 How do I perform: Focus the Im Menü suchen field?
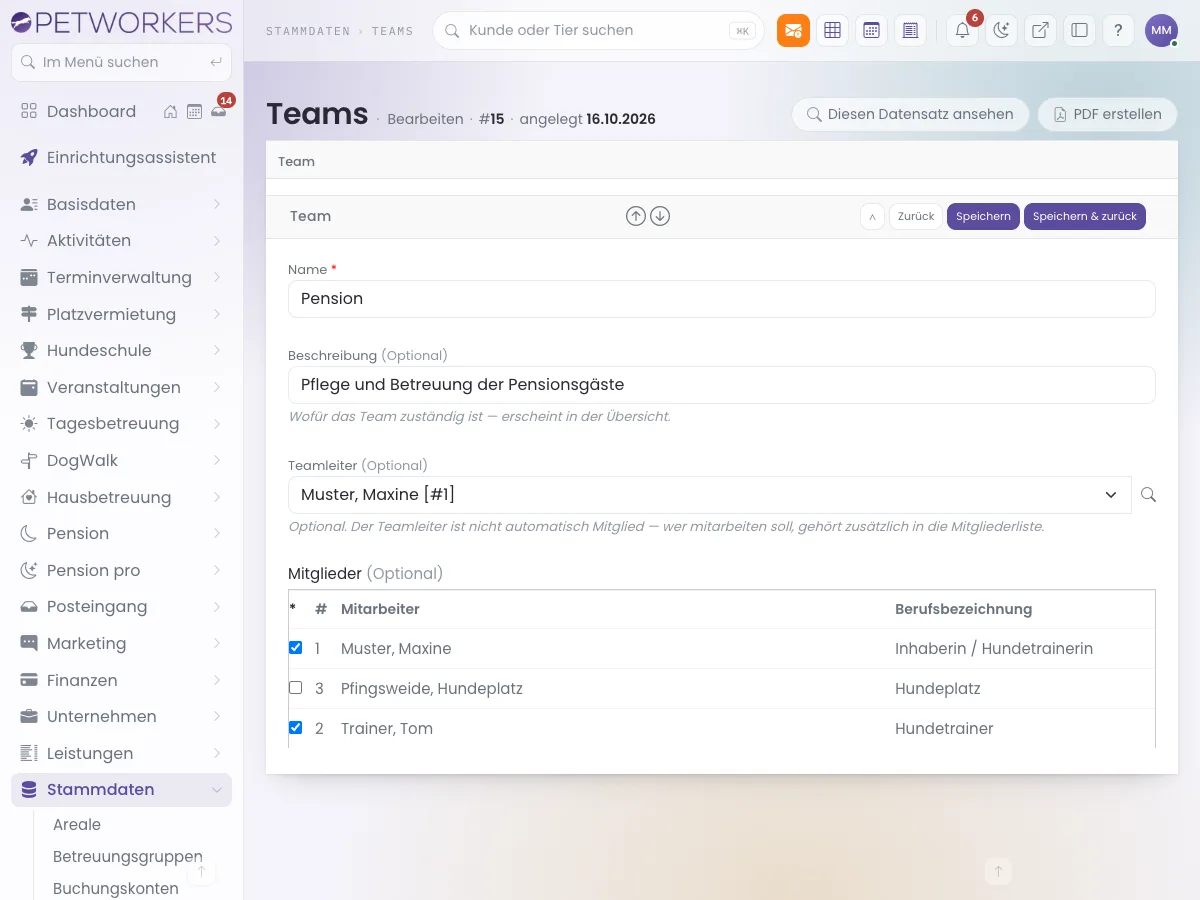tap(121, 62)
